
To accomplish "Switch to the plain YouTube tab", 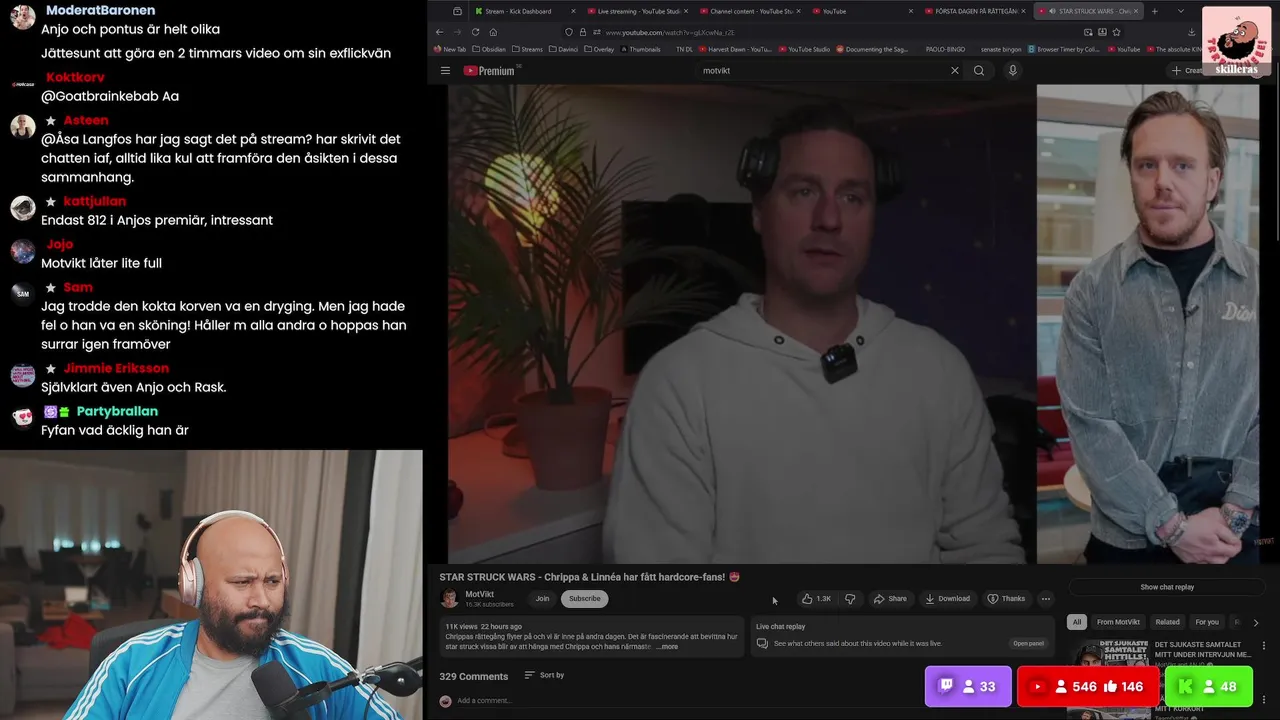I will click(862, 11).
